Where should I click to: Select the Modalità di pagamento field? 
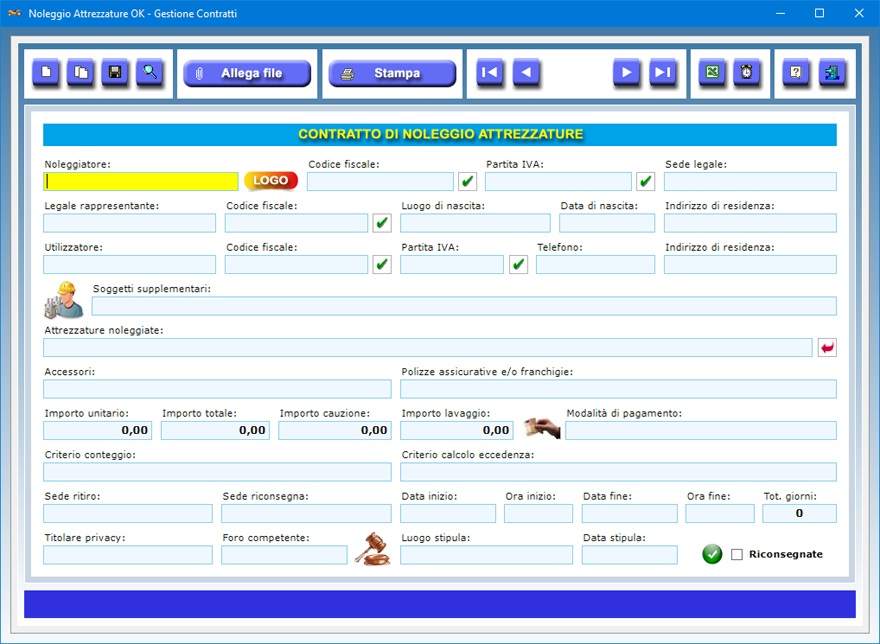(701, 431)
